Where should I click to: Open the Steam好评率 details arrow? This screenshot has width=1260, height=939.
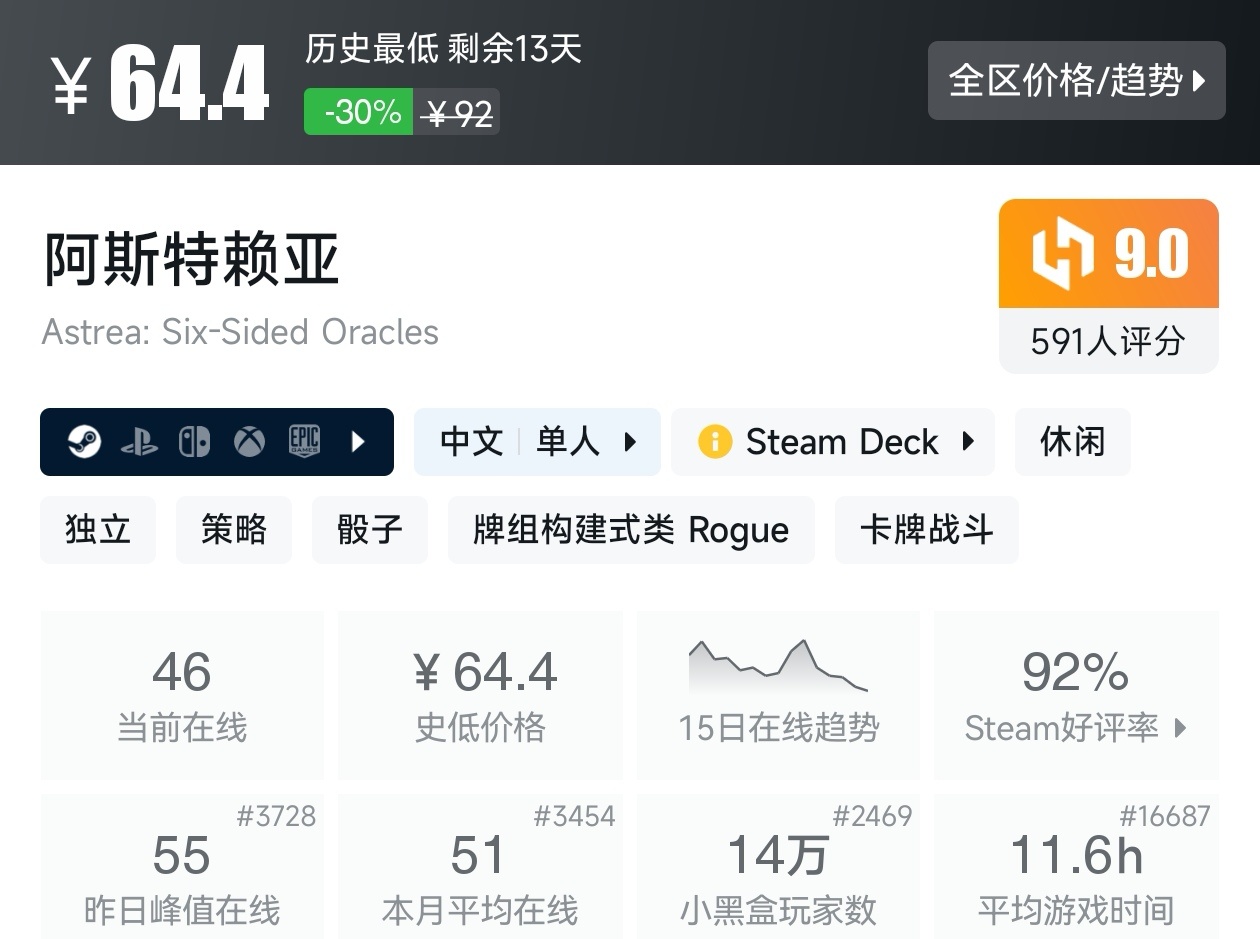pos(1180,728)
